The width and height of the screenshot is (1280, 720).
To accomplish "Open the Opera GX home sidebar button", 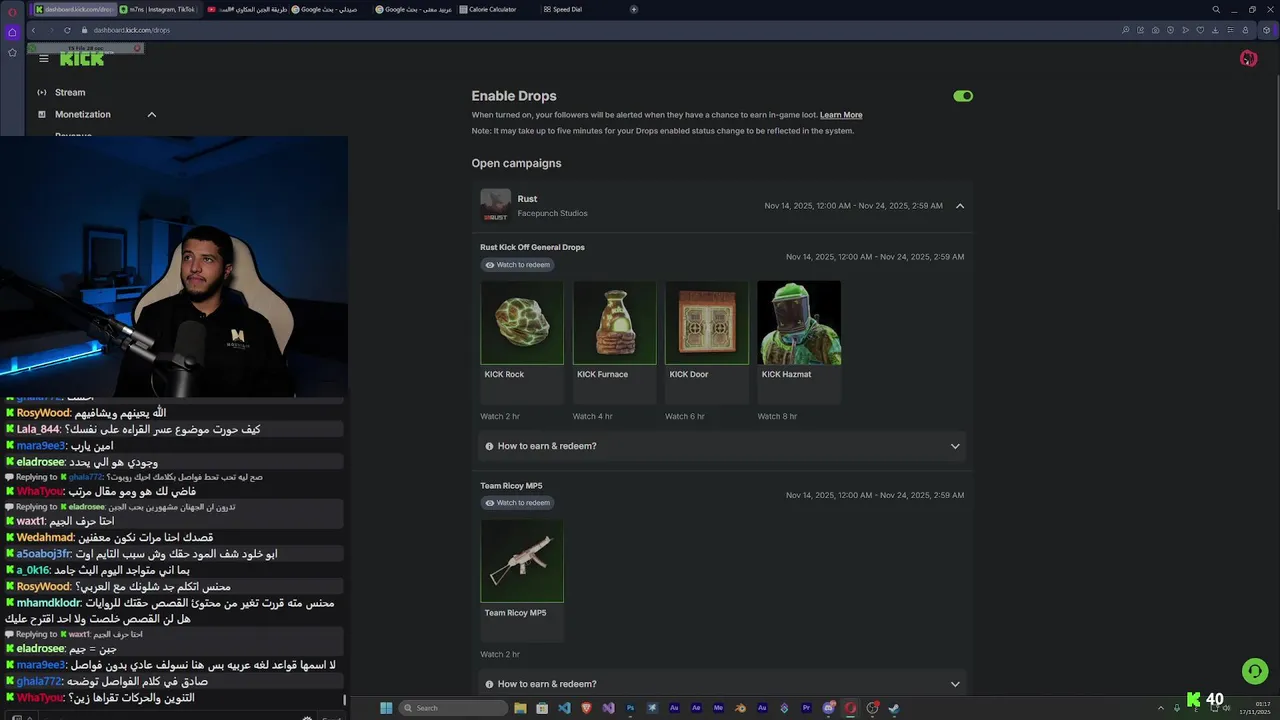I will click(x=12, y=32).
